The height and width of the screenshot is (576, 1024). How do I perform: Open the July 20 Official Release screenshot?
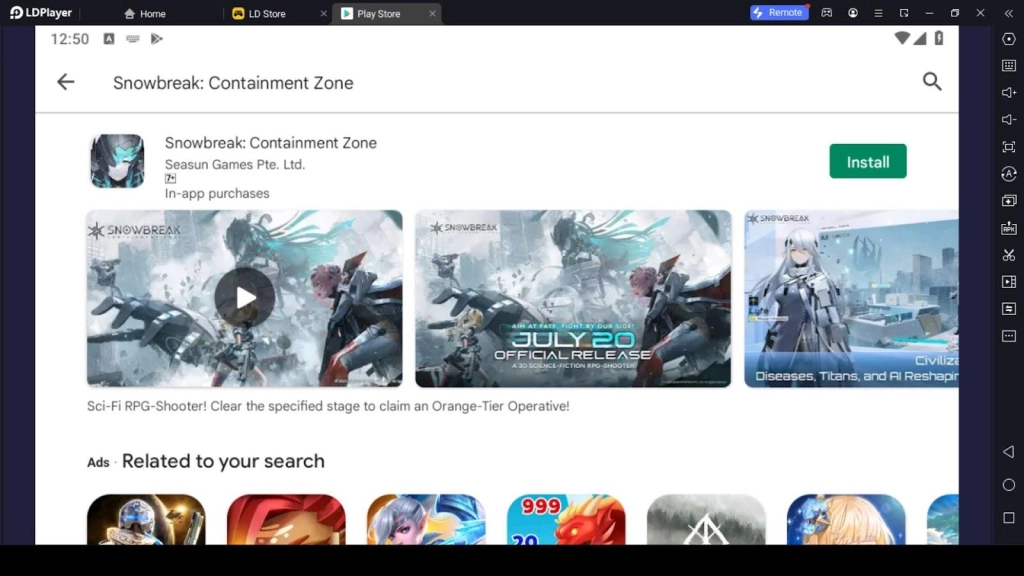tap(573, 298)
